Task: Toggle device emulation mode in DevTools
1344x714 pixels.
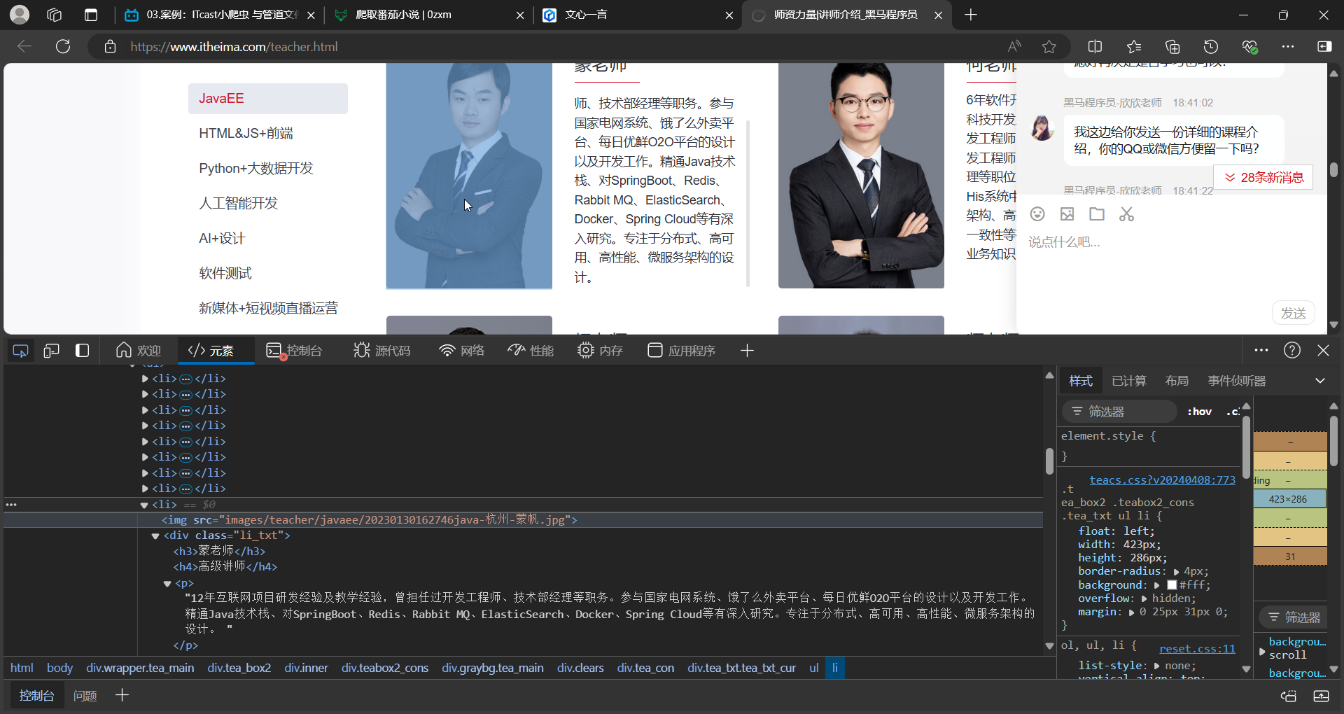Action: (x=51, y=350)
